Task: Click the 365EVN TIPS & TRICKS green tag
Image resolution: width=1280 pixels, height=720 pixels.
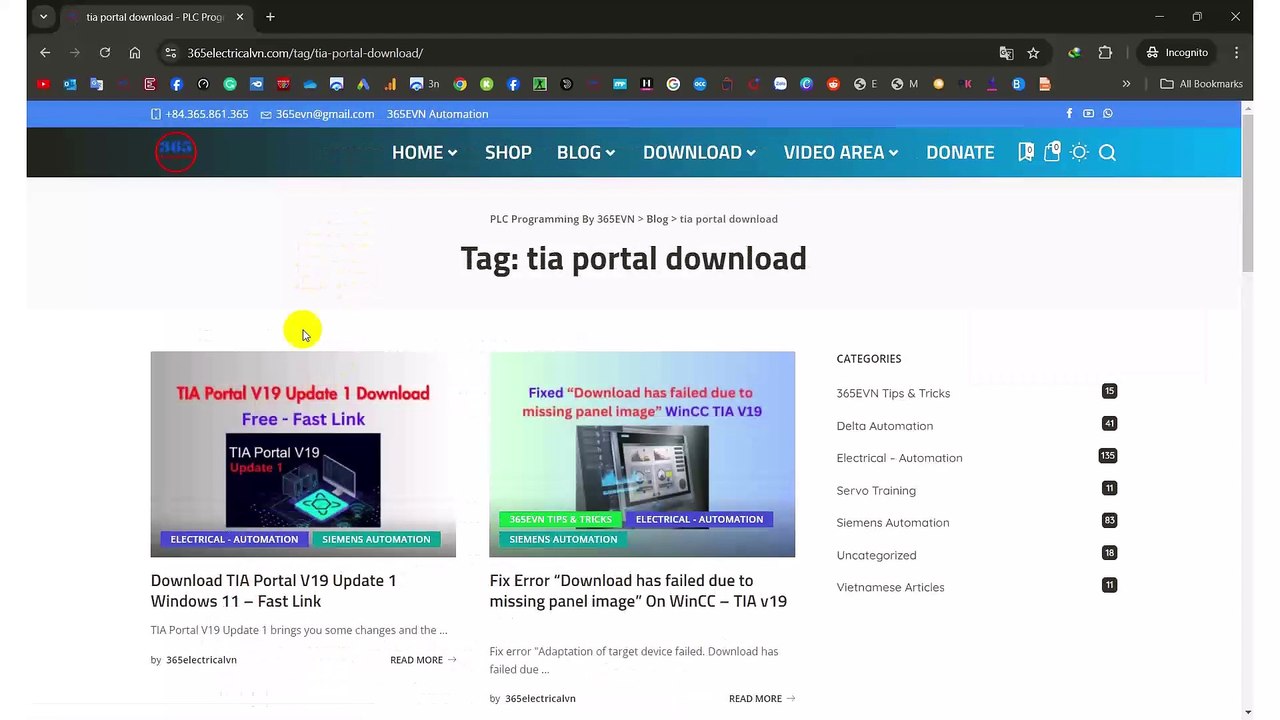Action: pyautogui.click(x=560, y=519)
